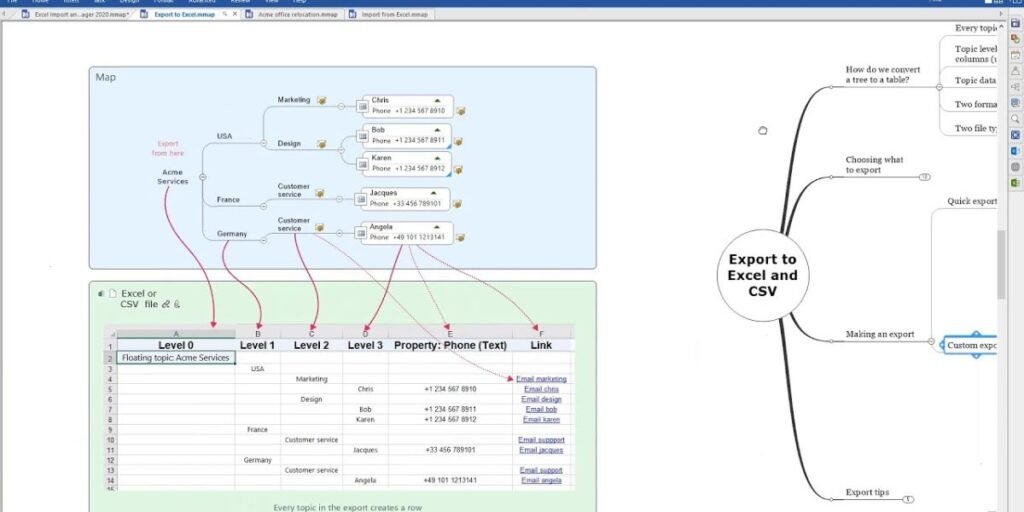
Task: Switch to 'Acme office relocation.mmap' tab
Action: point(292,14)
